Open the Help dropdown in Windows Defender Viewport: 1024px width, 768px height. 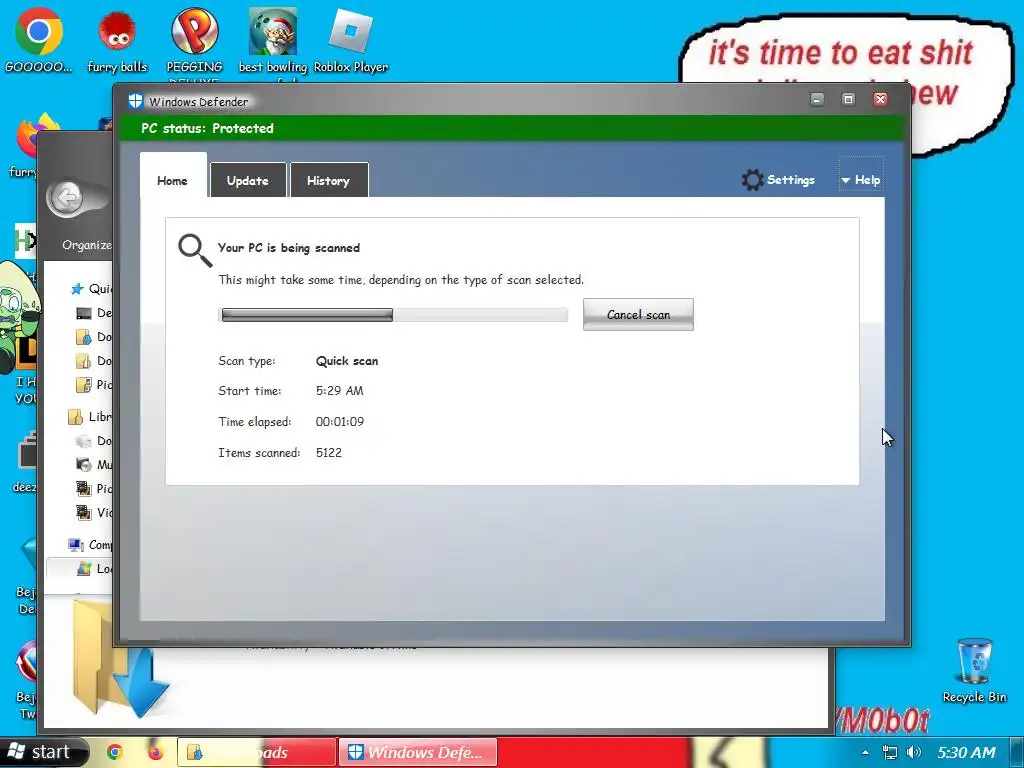(861, 180)
